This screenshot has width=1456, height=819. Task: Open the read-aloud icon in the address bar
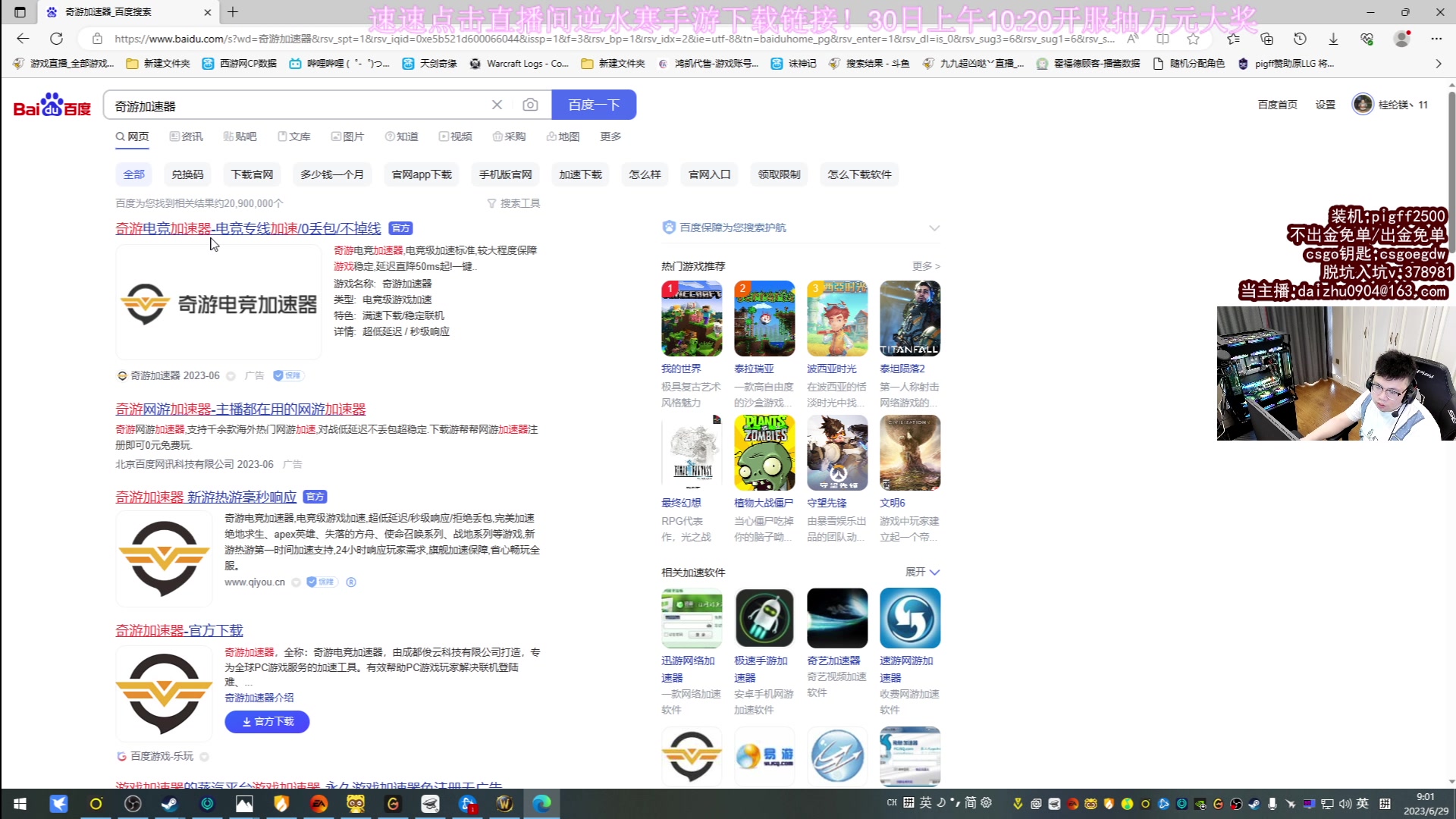tap(1131, 38)
